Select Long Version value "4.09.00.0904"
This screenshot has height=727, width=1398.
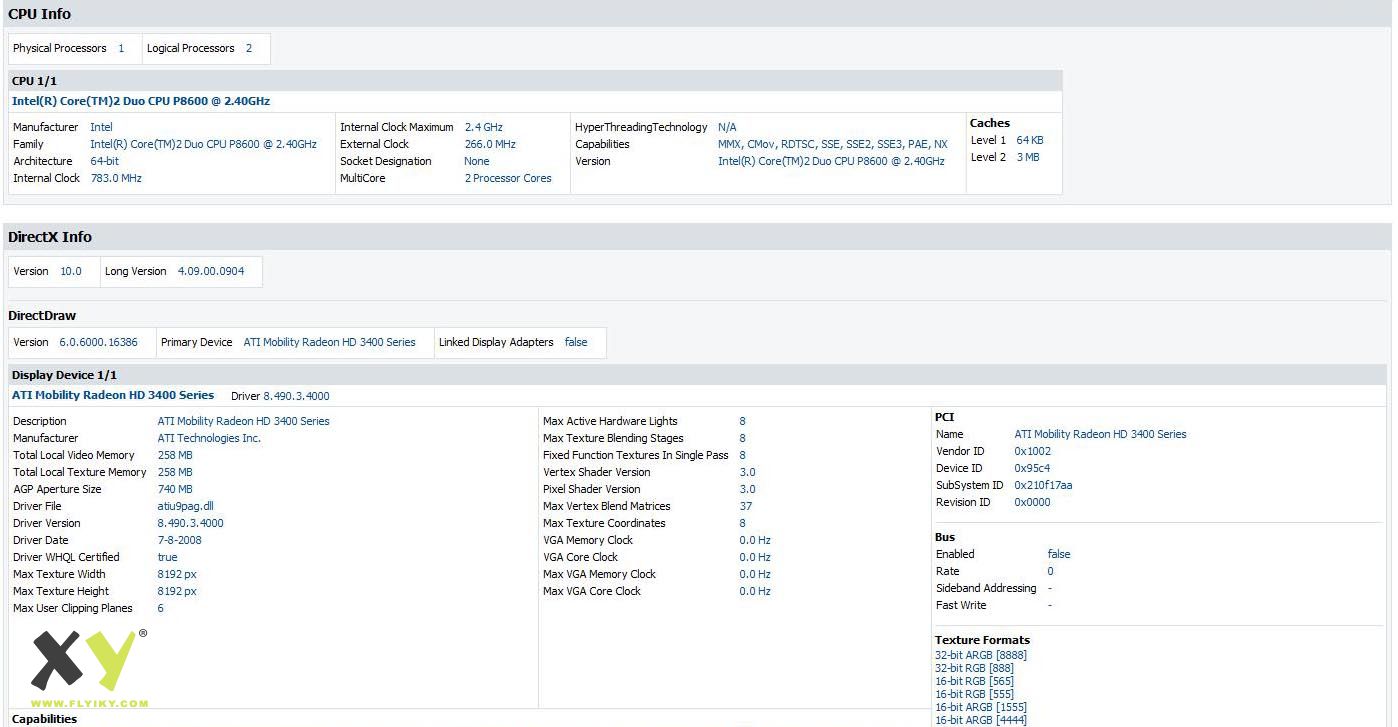point(211,271)
